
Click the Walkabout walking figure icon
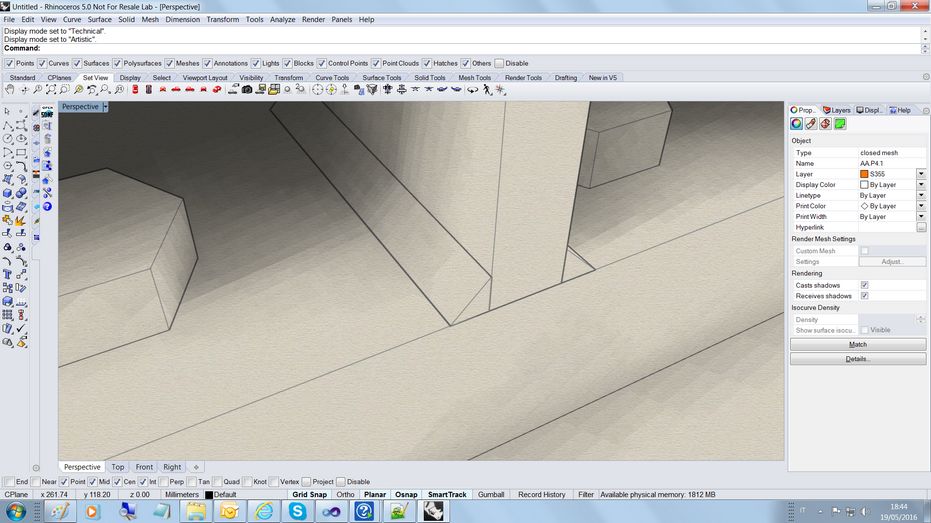[x=487, y=90]
